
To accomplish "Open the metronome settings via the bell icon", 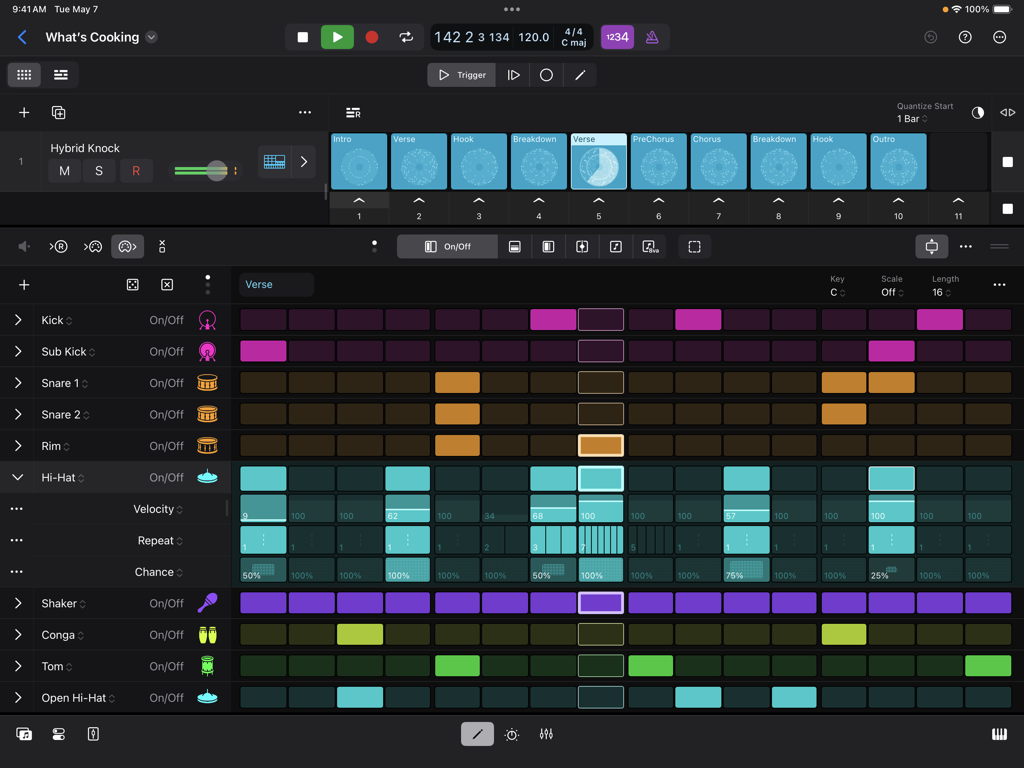I will 651,37.
